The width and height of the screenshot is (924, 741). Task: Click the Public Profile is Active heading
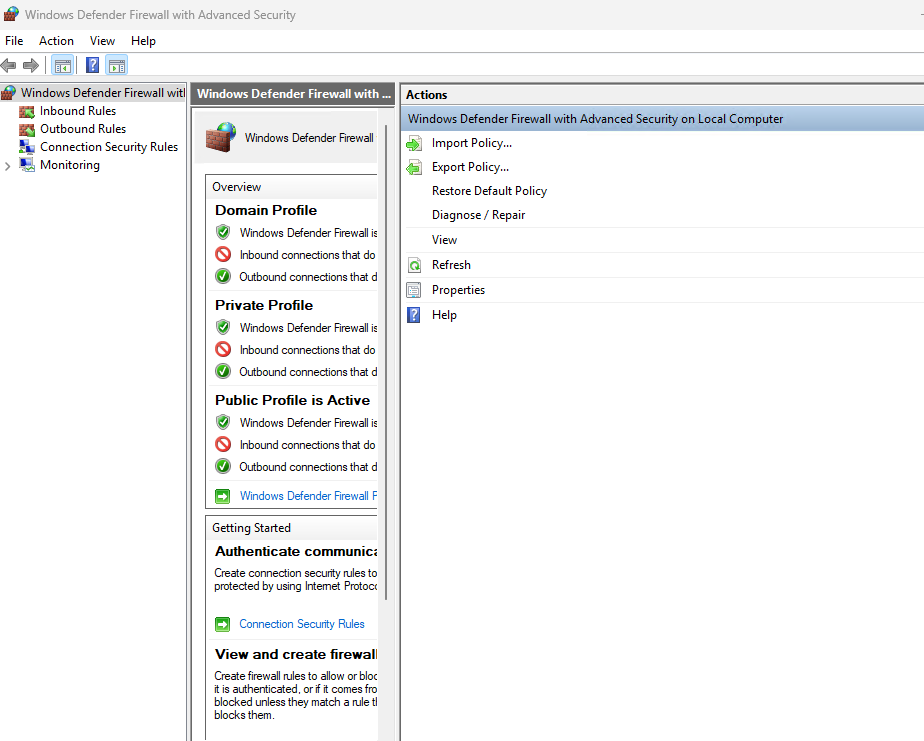point(292,400)
